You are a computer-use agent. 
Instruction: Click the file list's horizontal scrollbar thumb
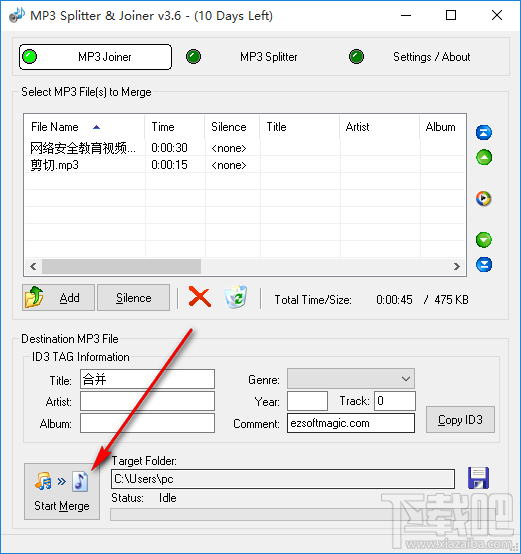[x=122, y=266]
